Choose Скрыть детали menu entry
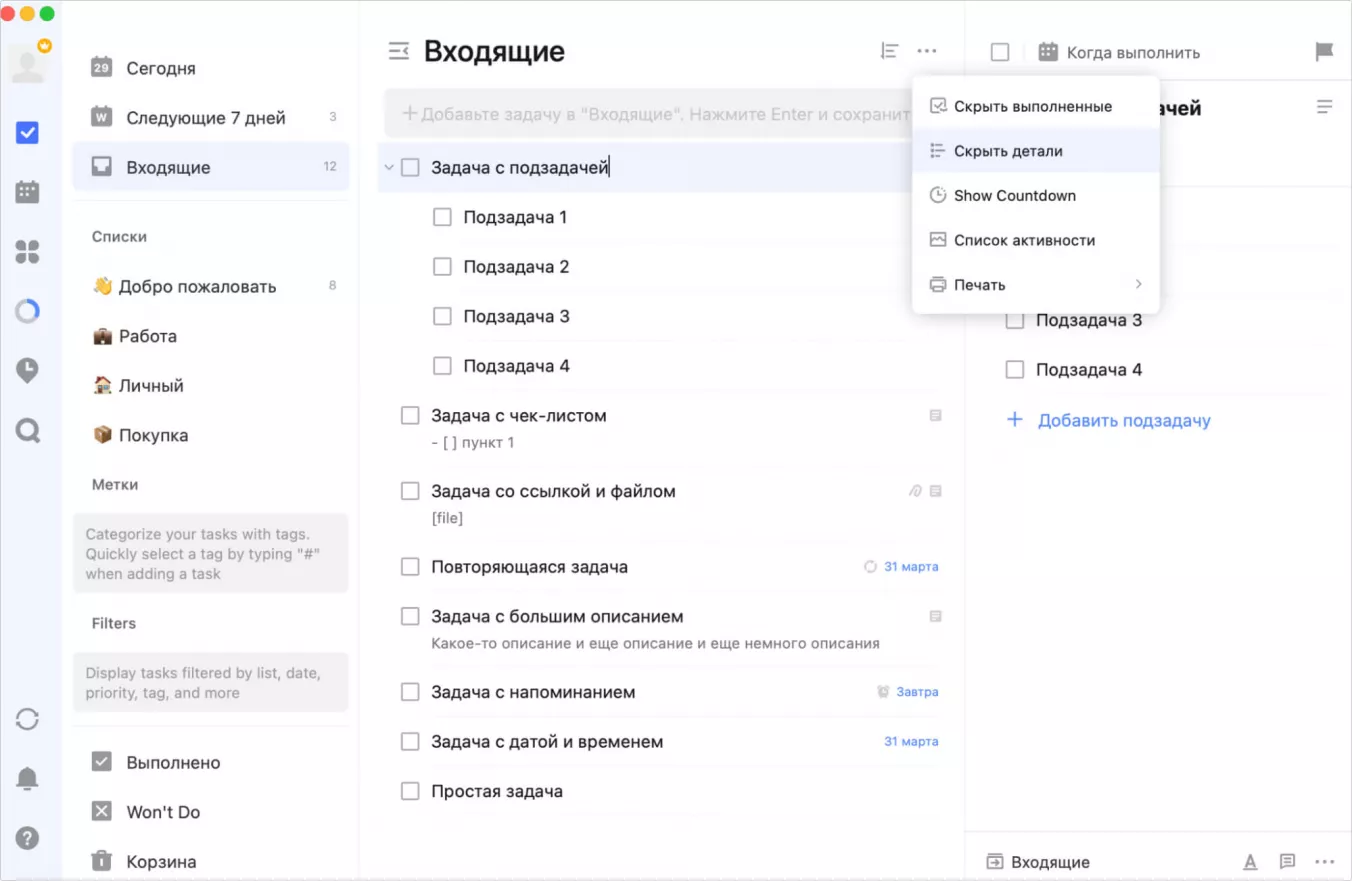Viewport: 1352px width, 881px height. 1036,151
